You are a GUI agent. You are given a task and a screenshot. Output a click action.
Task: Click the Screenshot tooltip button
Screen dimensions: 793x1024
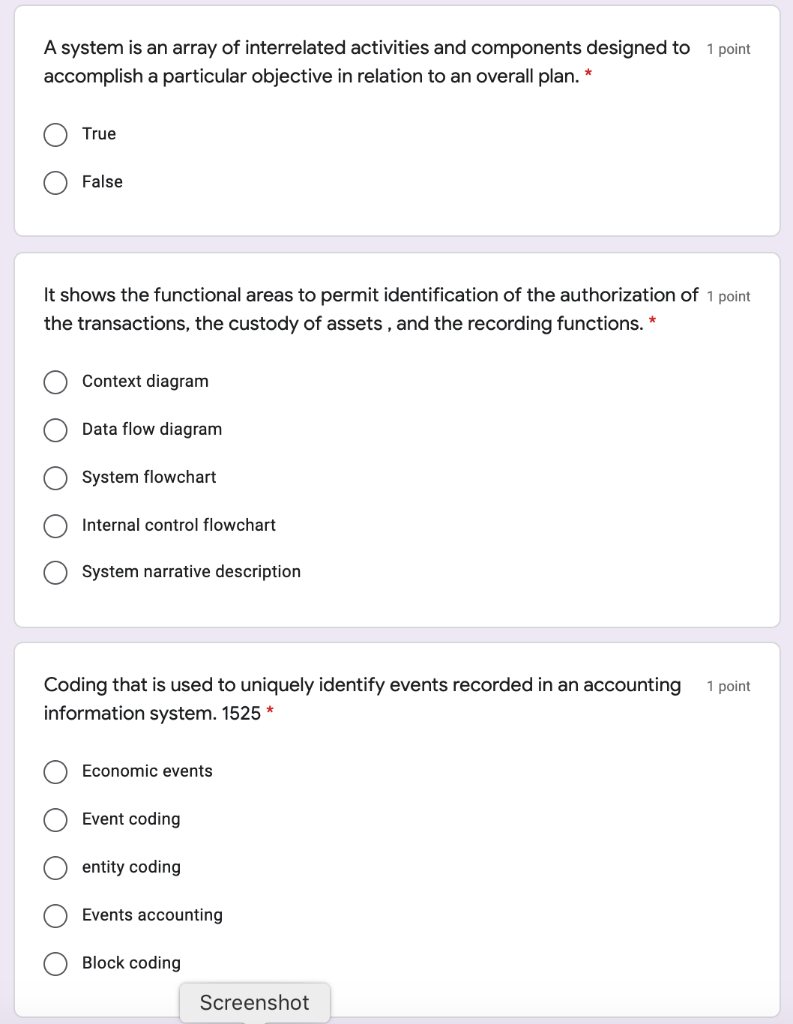click(x=254, y=1002)
